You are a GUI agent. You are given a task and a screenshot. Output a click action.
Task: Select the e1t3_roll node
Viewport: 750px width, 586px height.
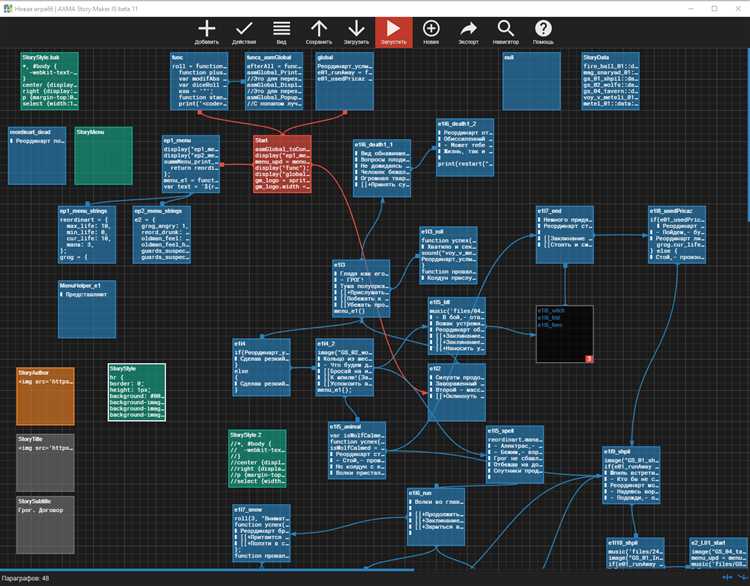[x=449, y=256]
